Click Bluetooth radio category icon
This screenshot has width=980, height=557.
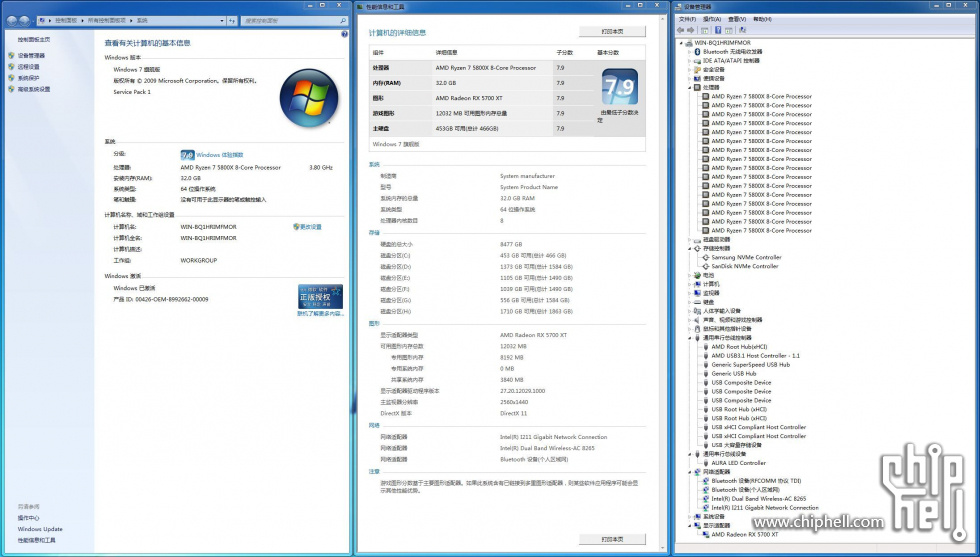click(697, 52)
